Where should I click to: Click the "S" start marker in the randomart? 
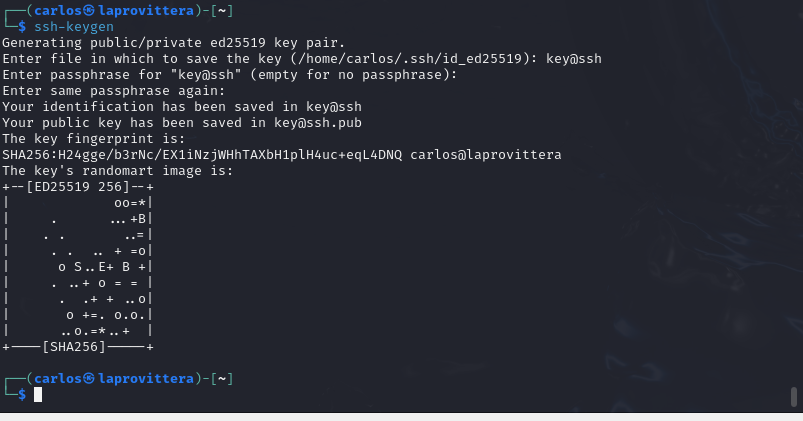(78, 267)
